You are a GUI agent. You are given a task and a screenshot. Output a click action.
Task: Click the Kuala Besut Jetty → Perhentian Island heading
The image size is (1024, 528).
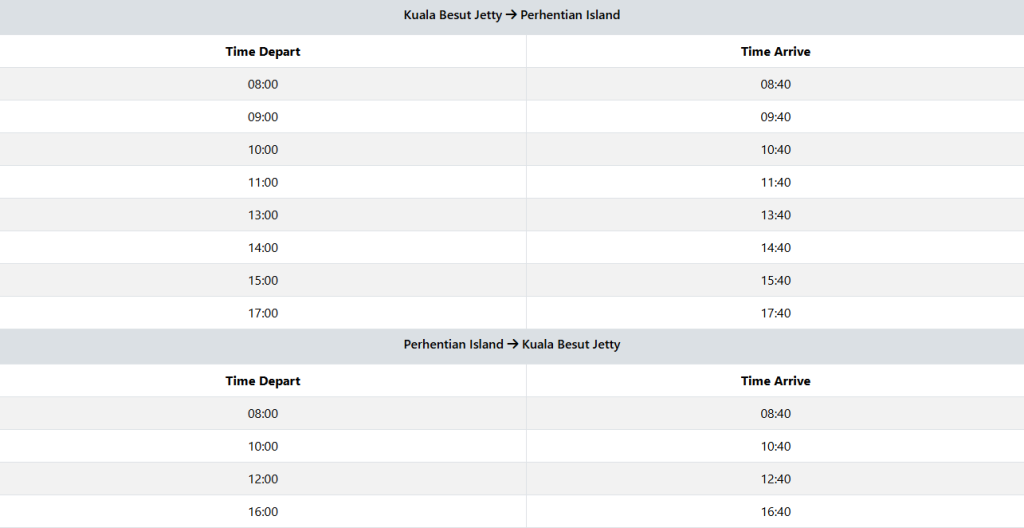[512, 16]
